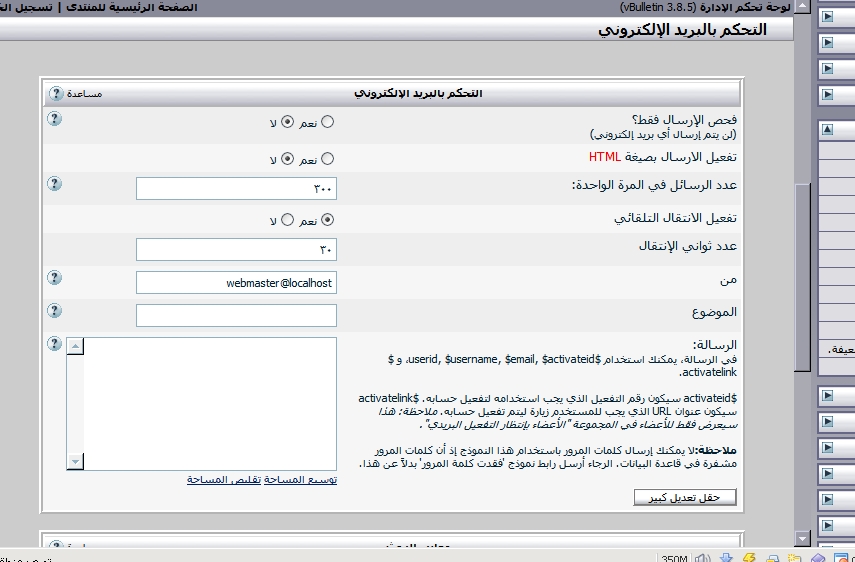This screenshot has height=562, width=855.
Task: Click the webmaster@localhost sender field
Action: tap(236, 283)
